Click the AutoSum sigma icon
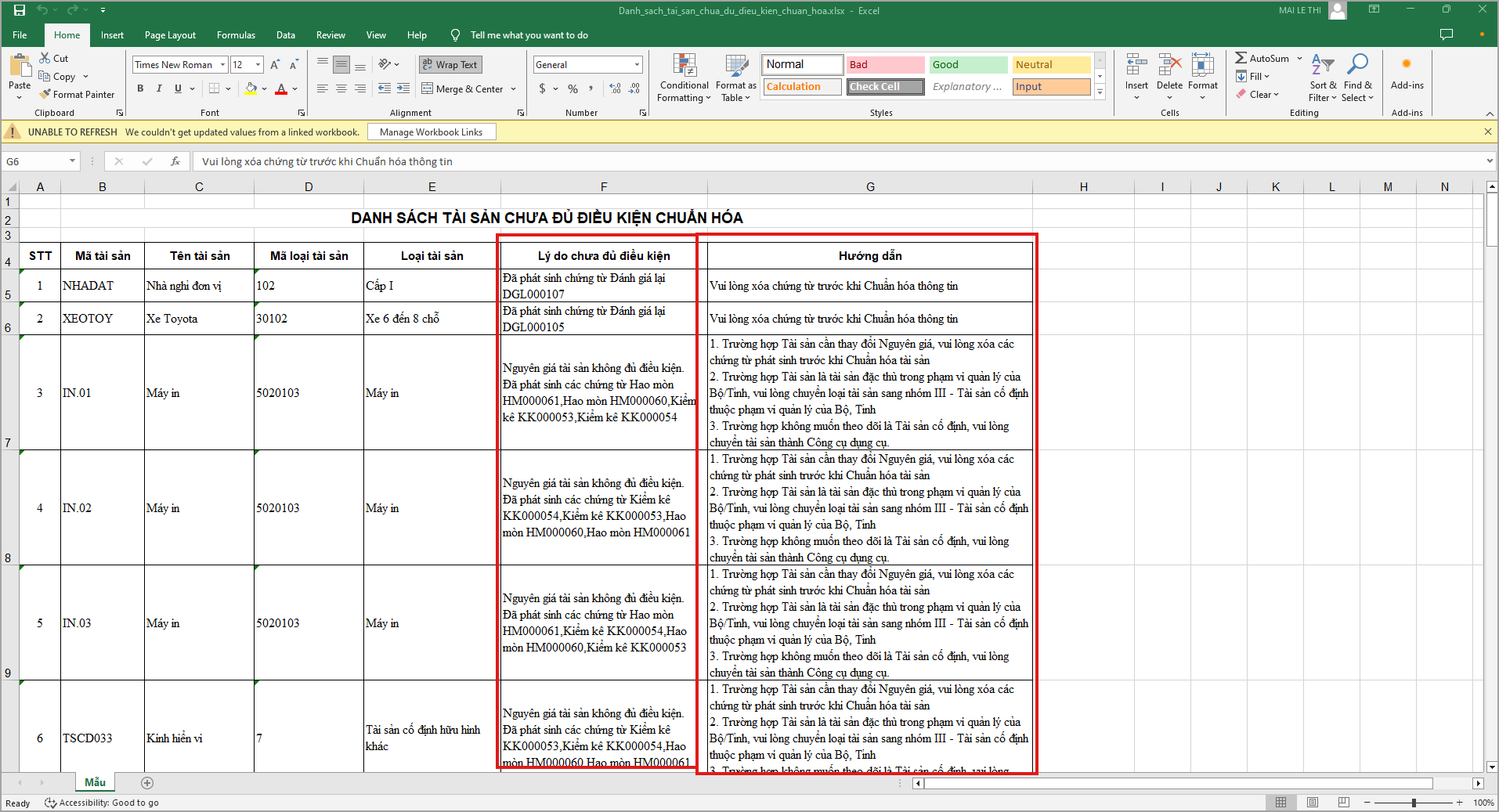Image resolution: width=1499 pixels, height=812 pixels. (x=1241, y=58)
